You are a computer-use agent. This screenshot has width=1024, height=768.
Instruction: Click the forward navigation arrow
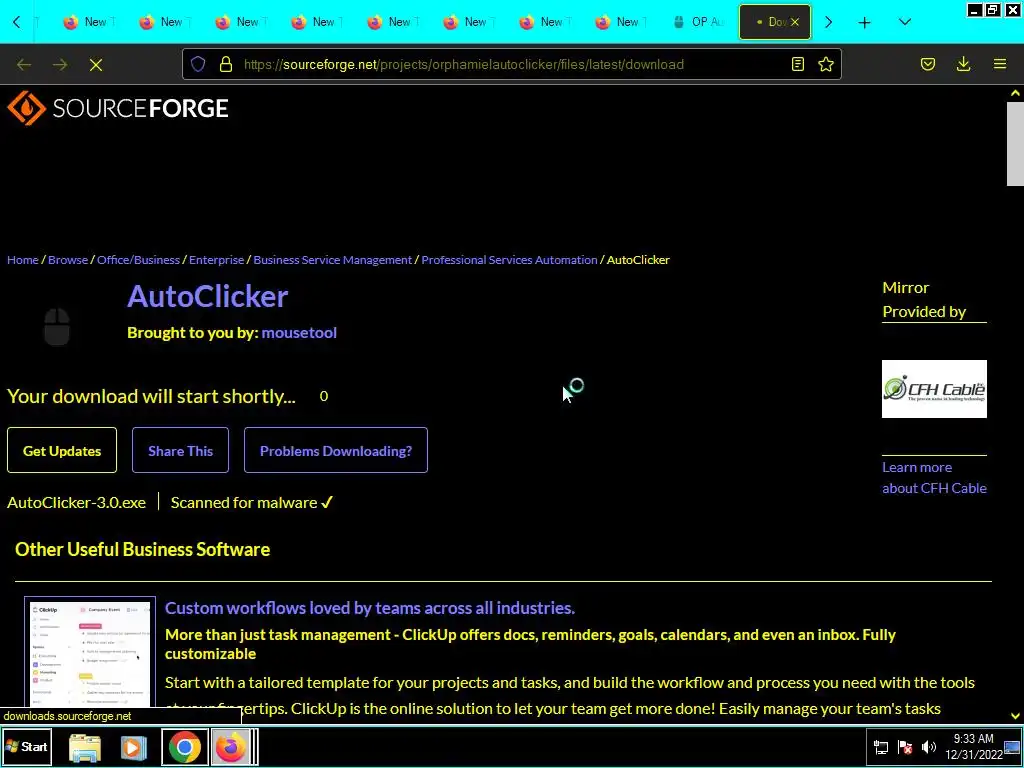60,65
